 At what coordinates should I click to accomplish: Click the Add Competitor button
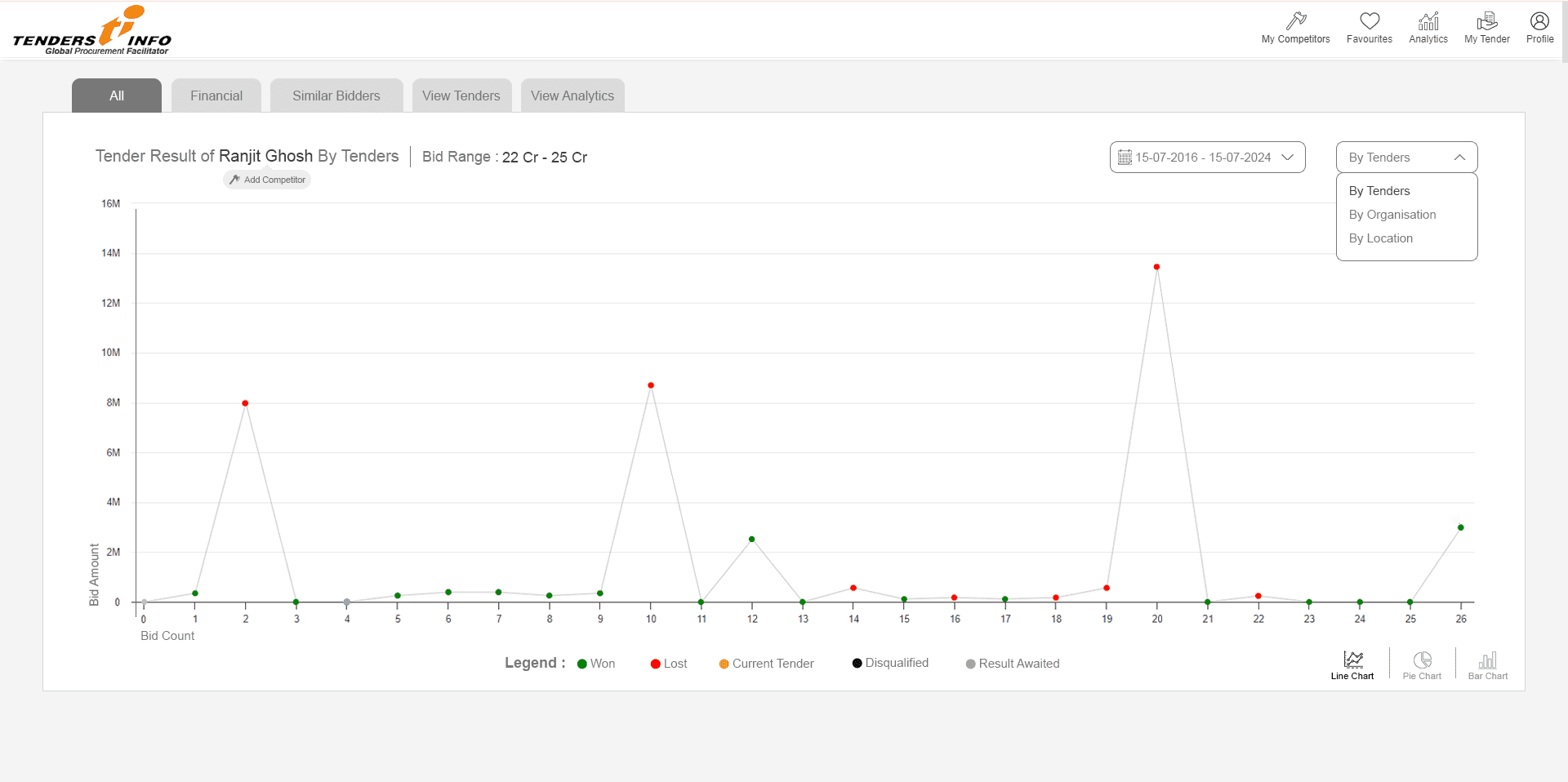coord(267,180)
